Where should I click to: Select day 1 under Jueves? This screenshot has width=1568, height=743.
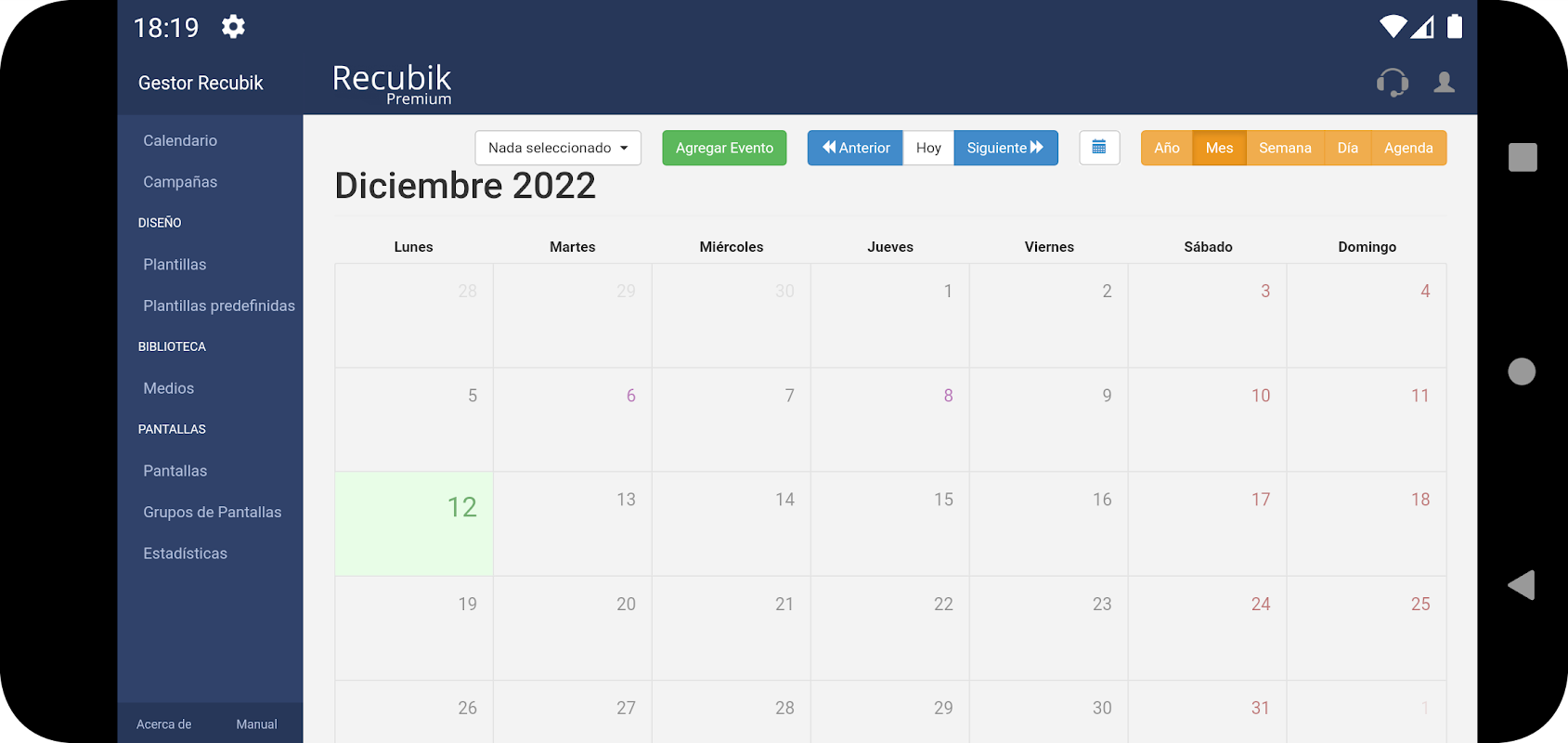[x=890, y=316]
